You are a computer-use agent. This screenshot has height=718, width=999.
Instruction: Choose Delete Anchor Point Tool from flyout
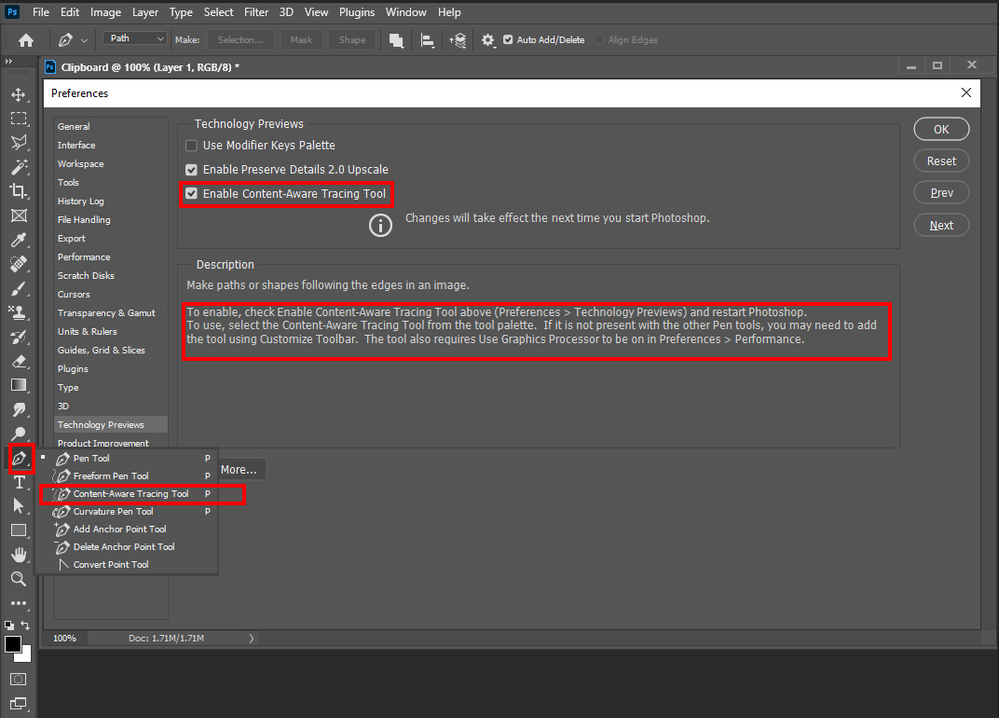click(129, 547)
